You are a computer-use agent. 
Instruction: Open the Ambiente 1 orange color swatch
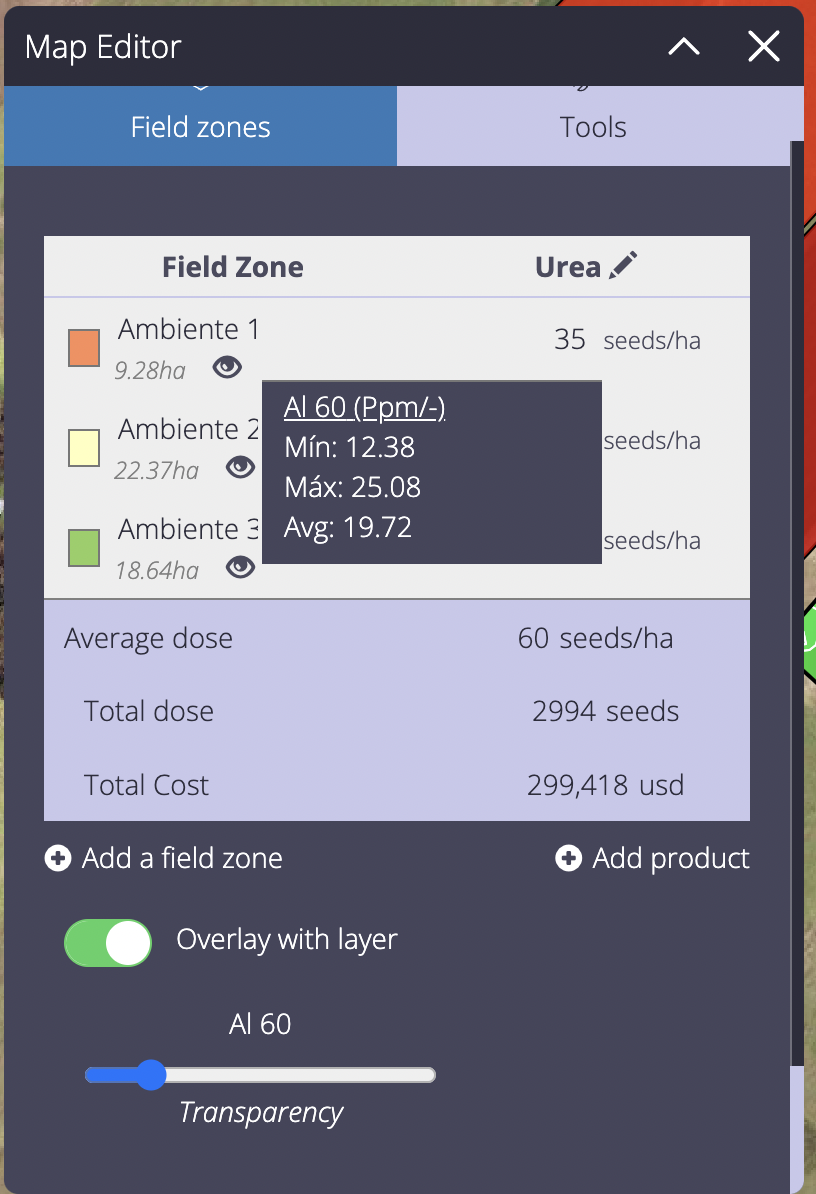pyautogui.click(x=84, y=348)
